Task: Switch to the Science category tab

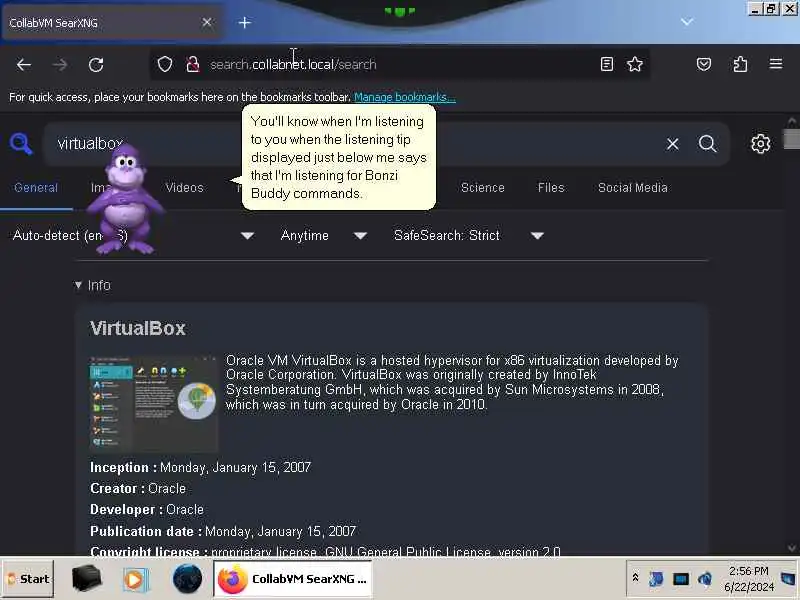Action: 482,188
